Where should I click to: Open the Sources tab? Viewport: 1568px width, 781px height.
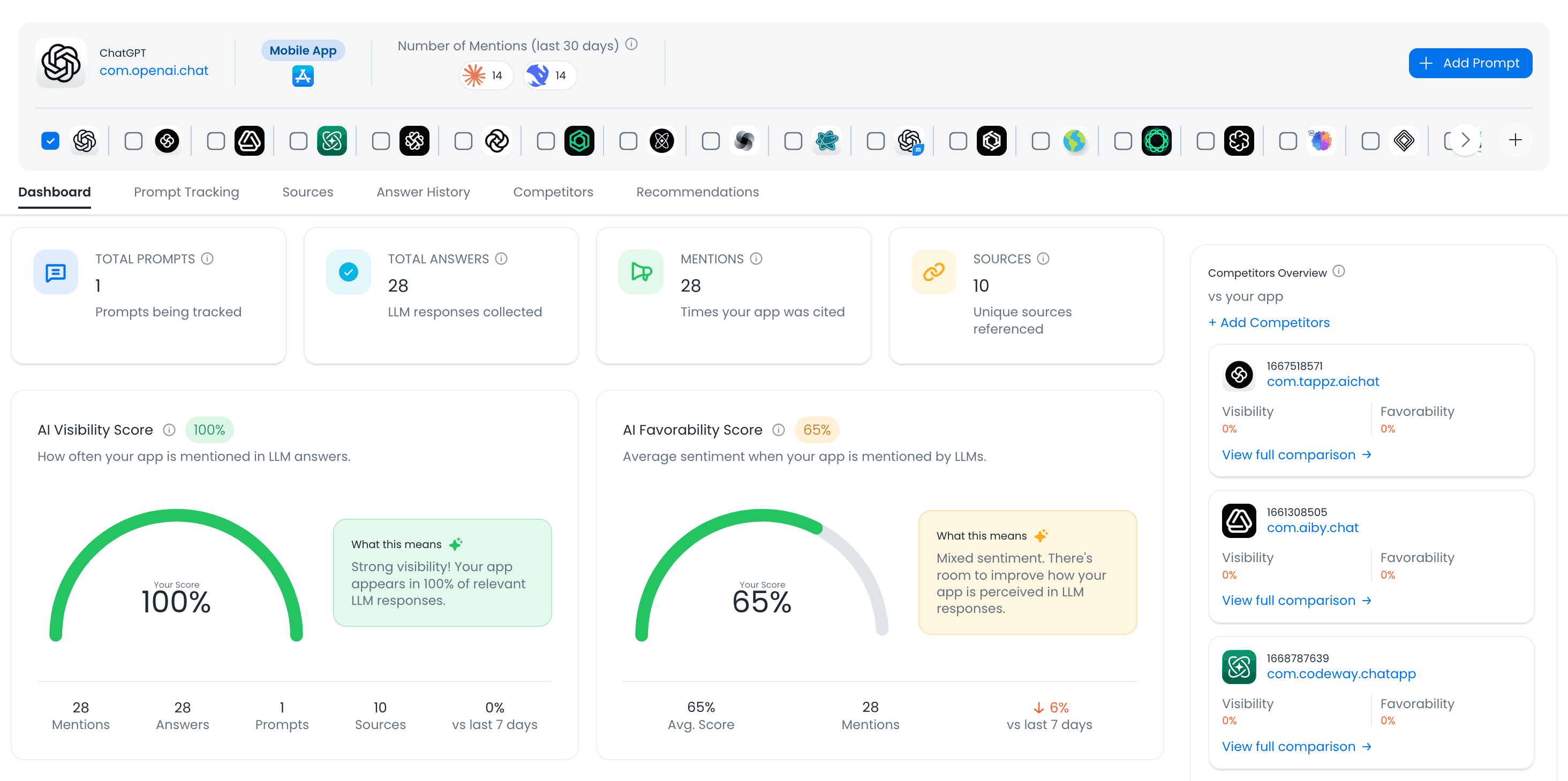click(307, 192)
